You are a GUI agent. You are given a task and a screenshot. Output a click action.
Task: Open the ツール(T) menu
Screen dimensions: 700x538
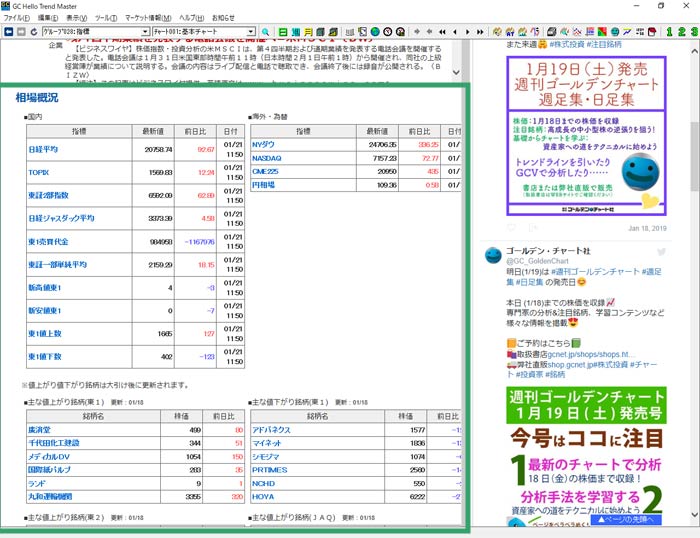point(106,18)
